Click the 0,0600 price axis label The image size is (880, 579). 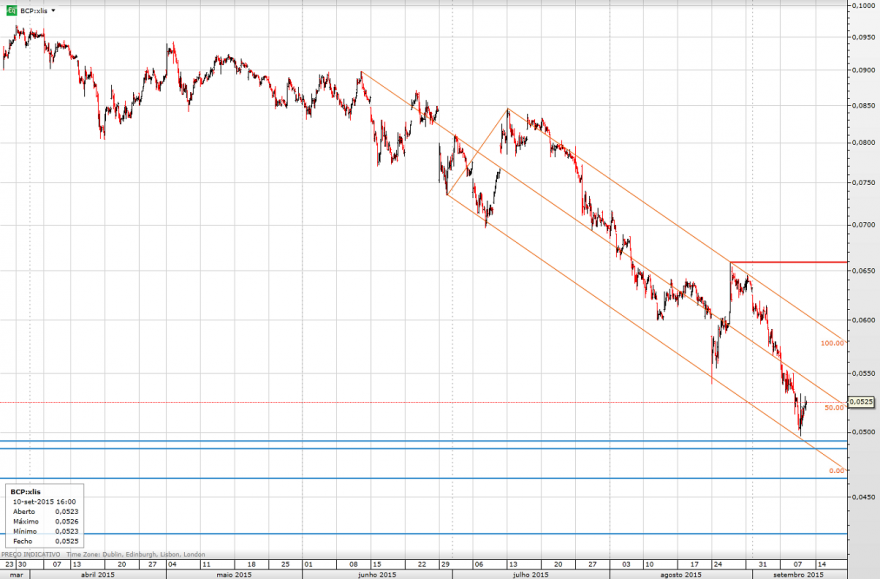click(863, 320)
